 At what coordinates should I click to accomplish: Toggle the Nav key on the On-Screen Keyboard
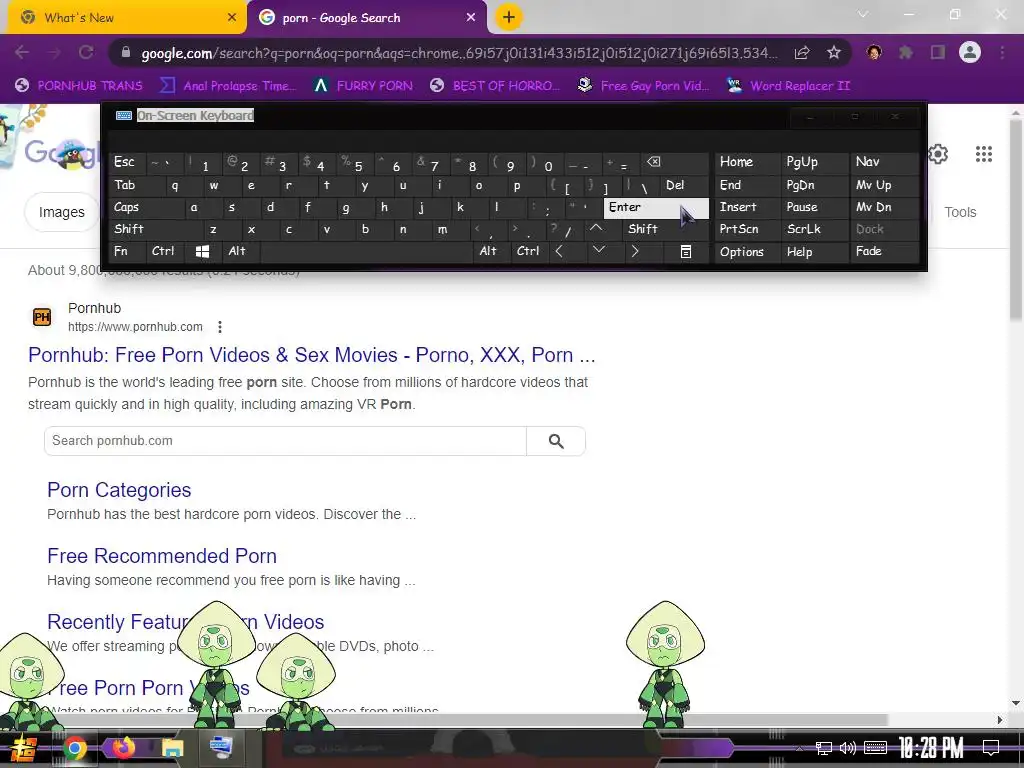click(x=884, y=162)
